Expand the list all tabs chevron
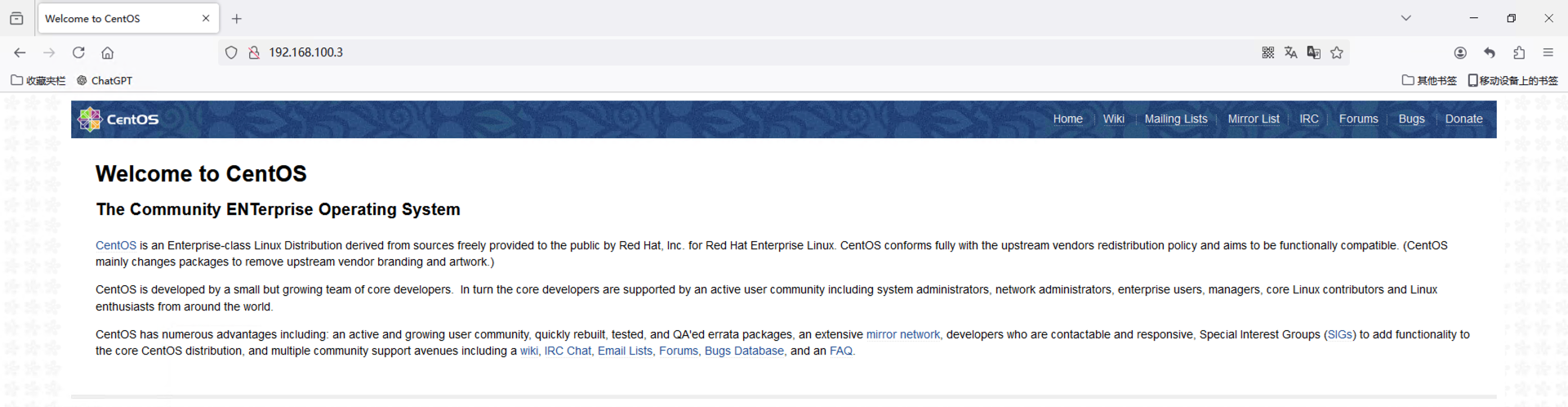This screenshot has height=407, width=1568. tap(1406, 18)
